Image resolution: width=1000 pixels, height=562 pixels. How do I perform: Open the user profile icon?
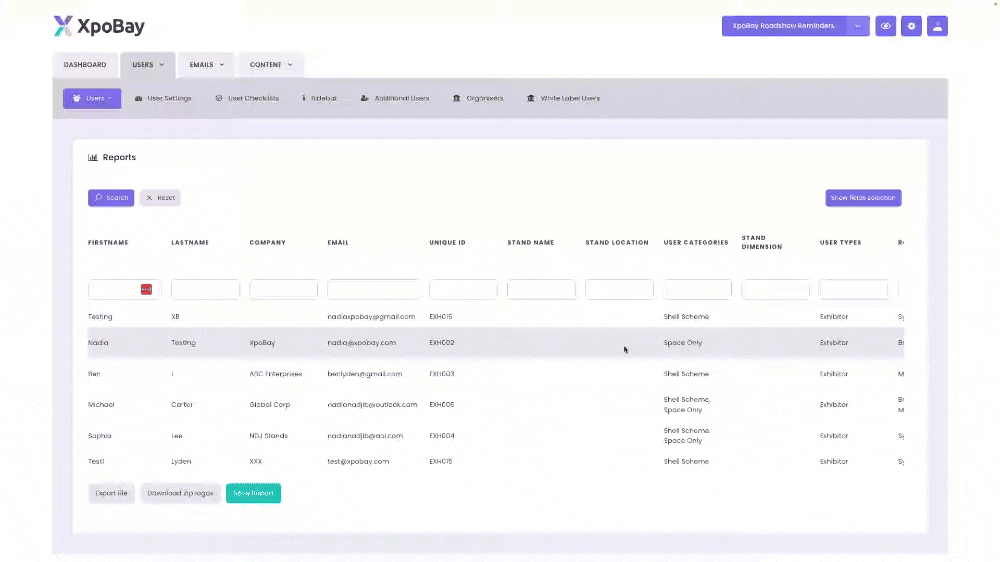pos(937,26)
